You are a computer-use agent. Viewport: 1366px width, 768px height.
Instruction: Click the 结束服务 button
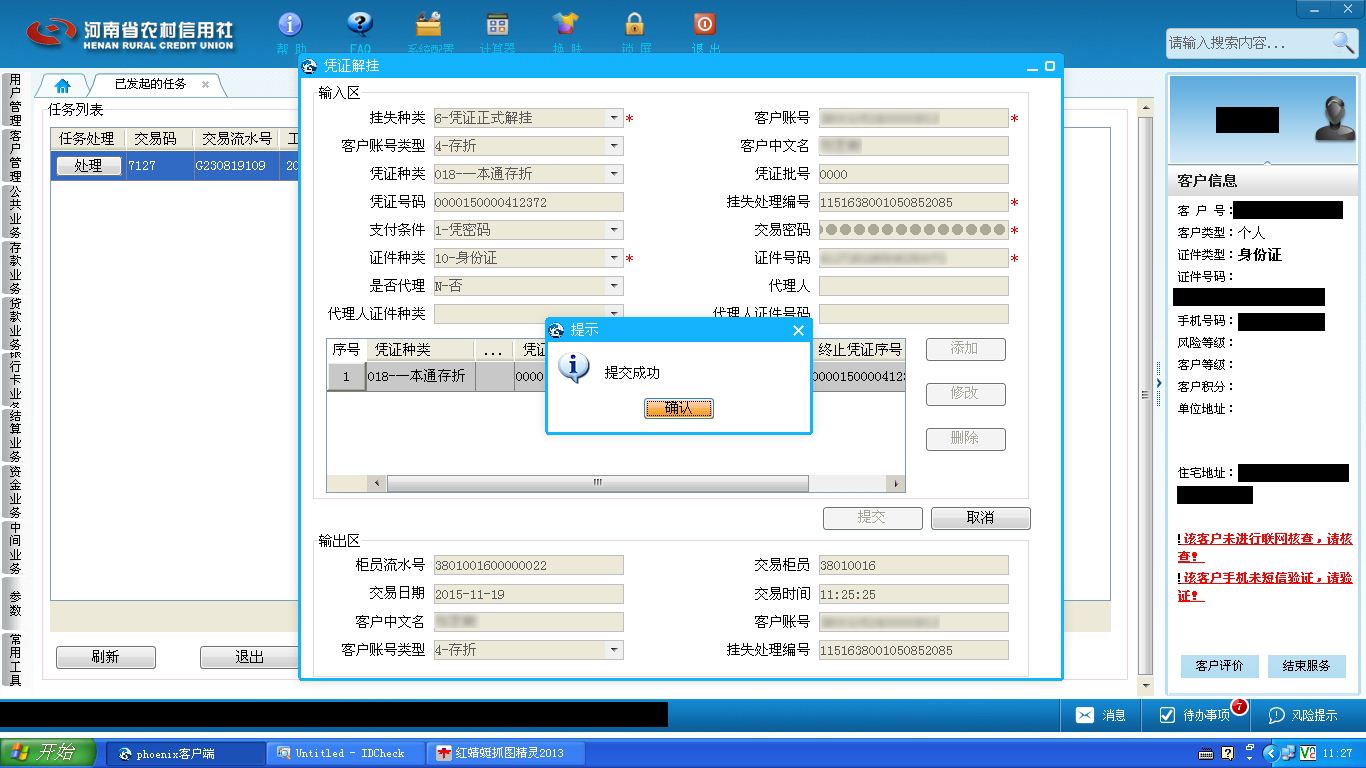point(1306,666)
